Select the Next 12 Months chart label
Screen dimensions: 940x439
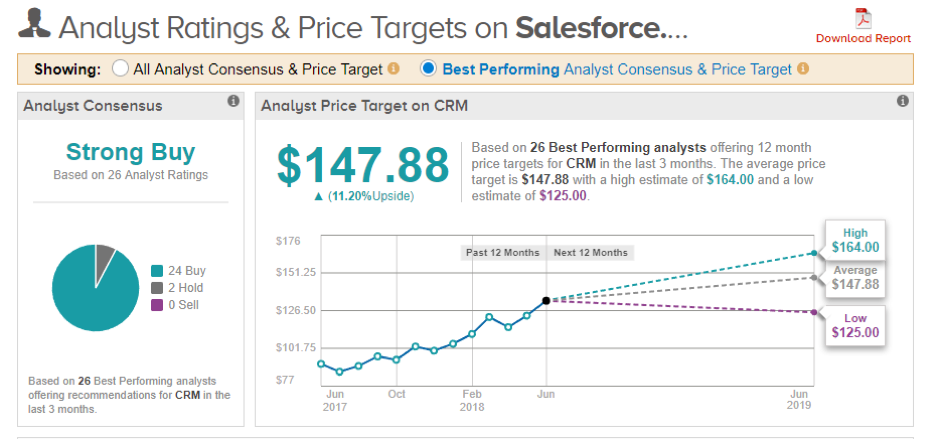590,252
